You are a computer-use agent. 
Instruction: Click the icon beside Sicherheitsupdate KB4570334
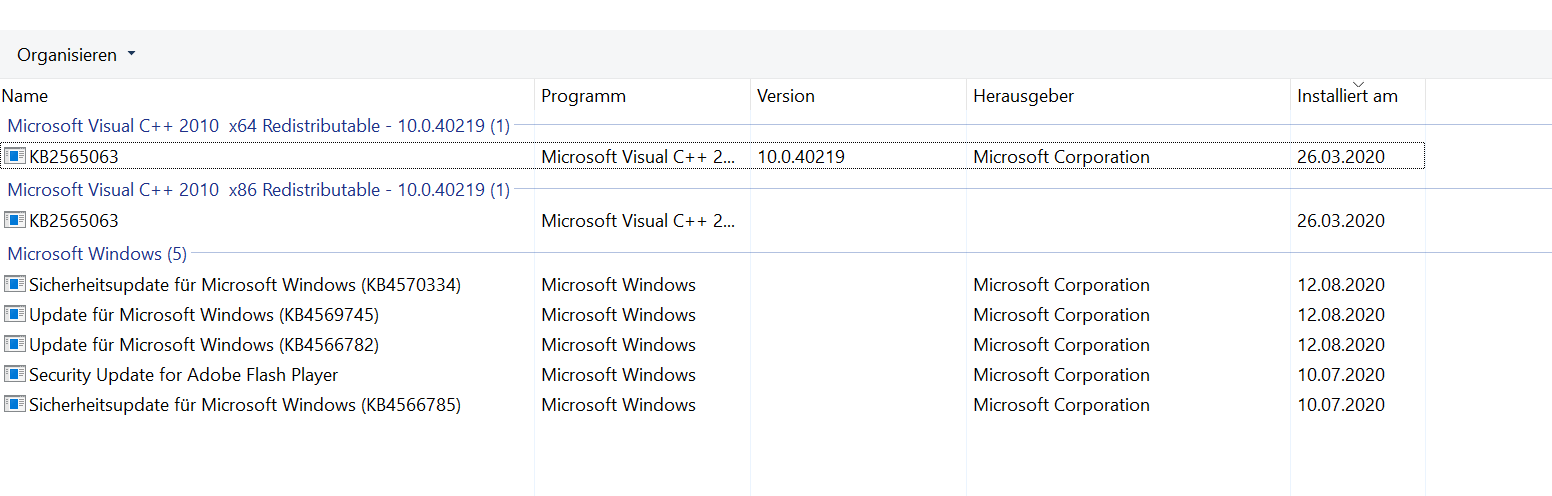point(15,285)
